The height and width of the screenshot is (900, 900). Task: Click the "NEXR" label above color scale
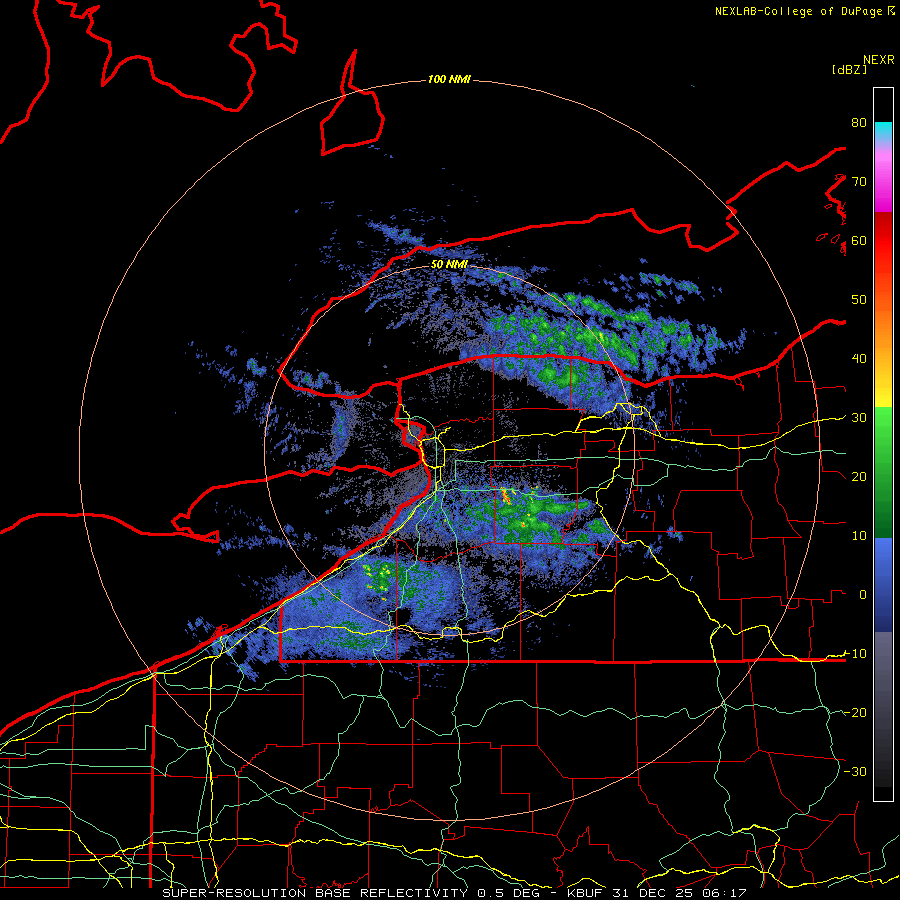tap(878, 60)
